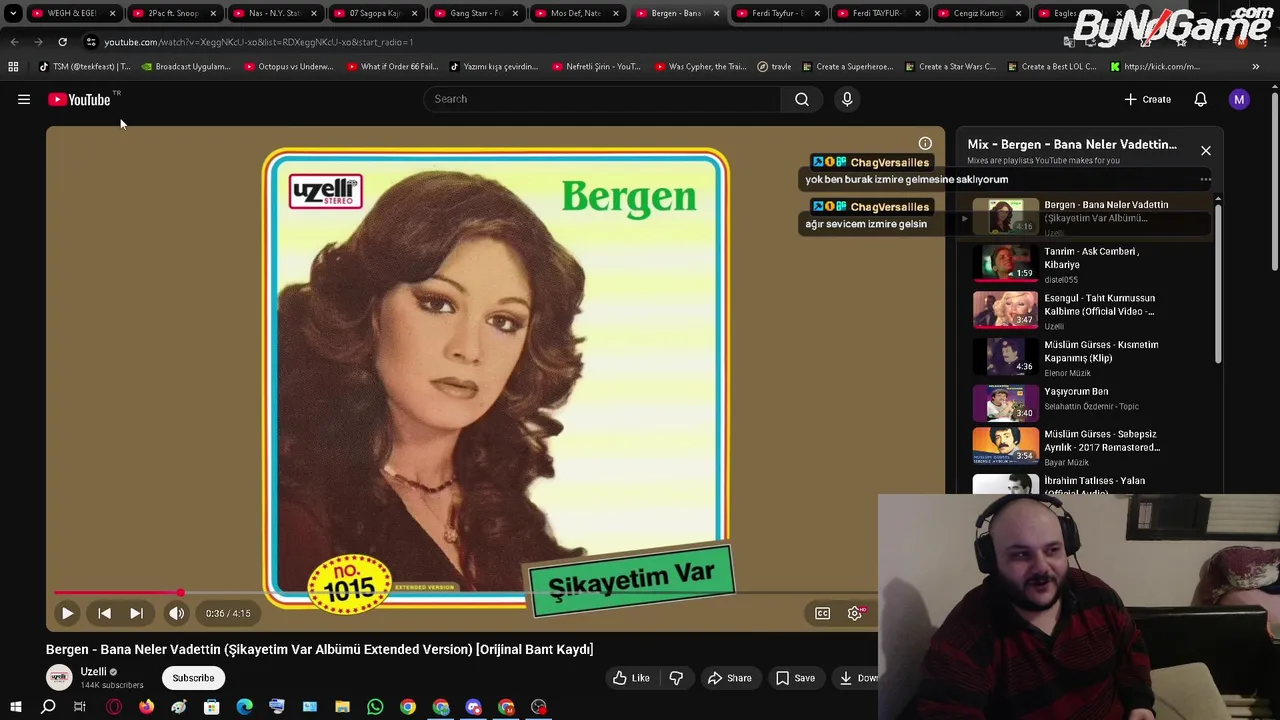
Task: Go back in browser history
Action: (x=14, y=42)
